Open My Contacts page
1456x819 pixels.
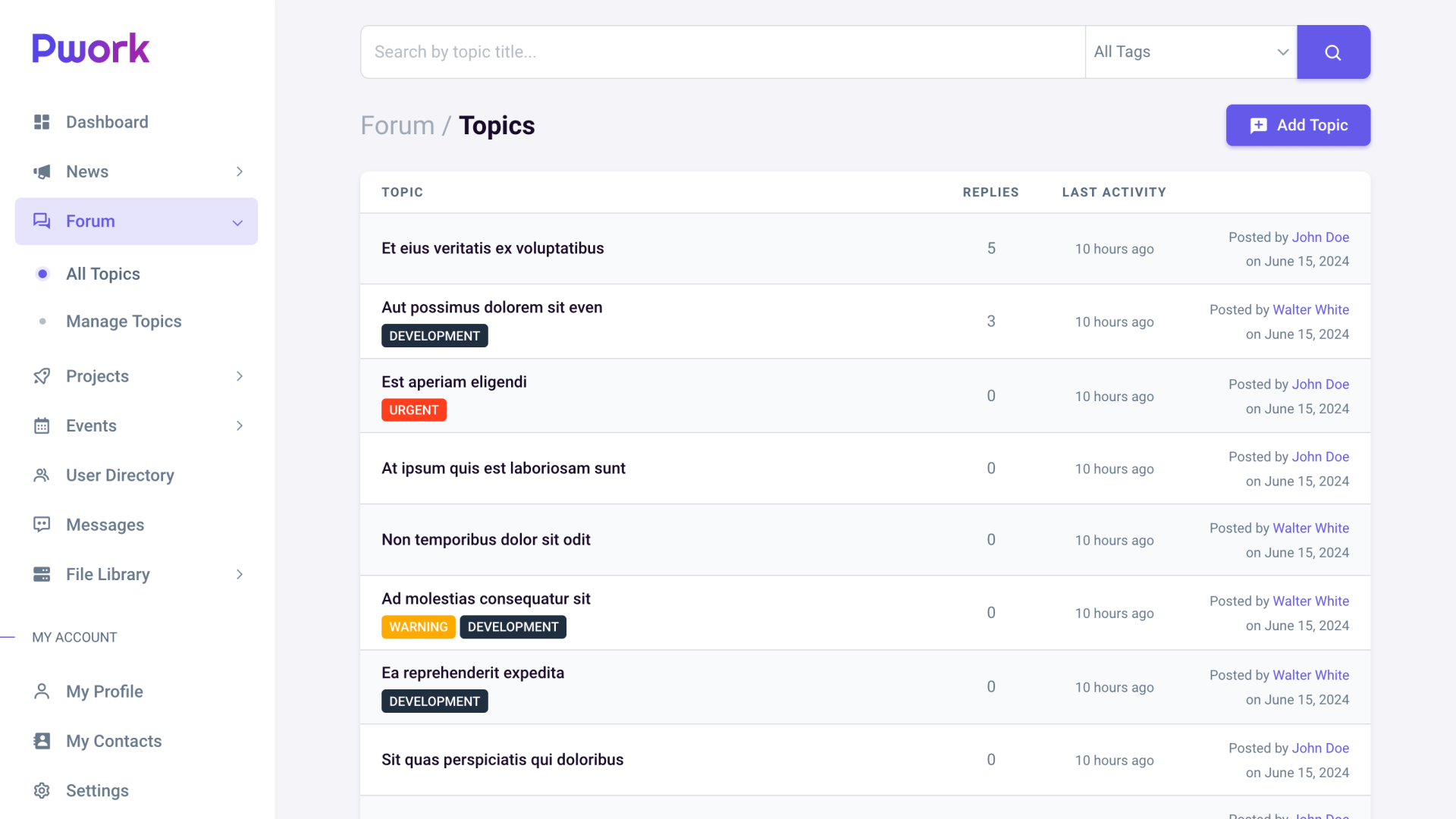(136, 741)
